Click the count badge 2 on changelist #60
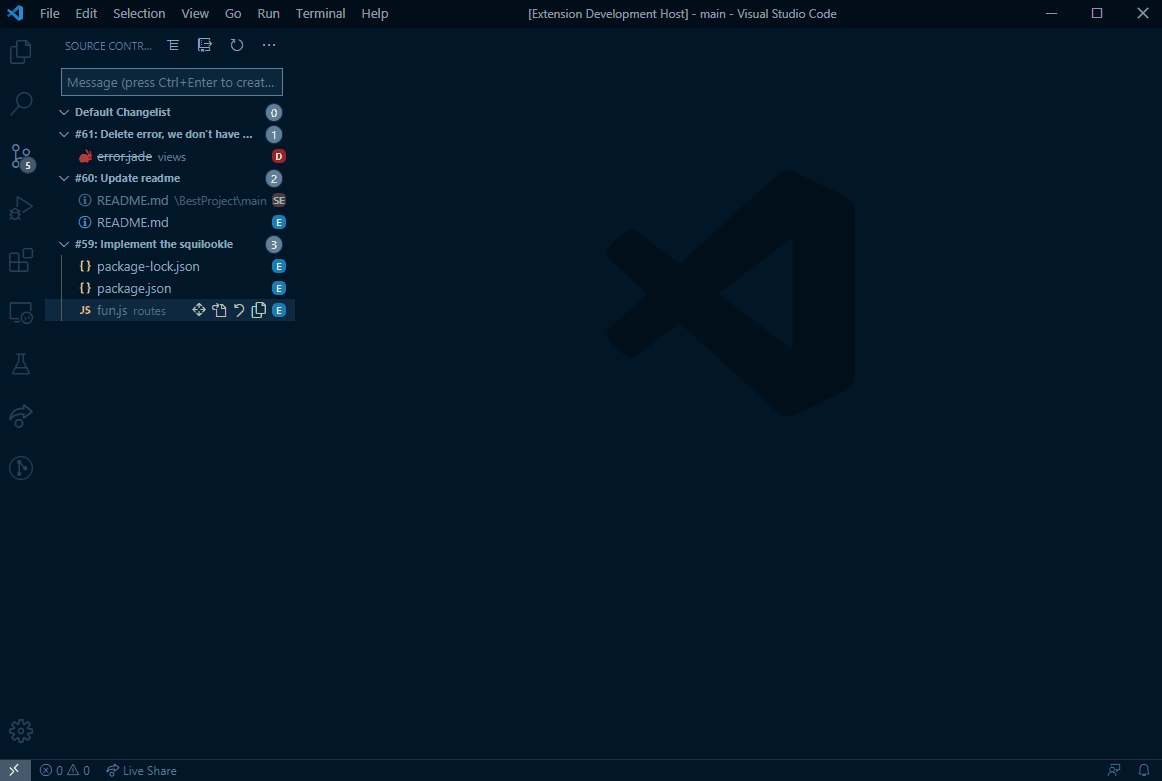 (x=273, y=179)
